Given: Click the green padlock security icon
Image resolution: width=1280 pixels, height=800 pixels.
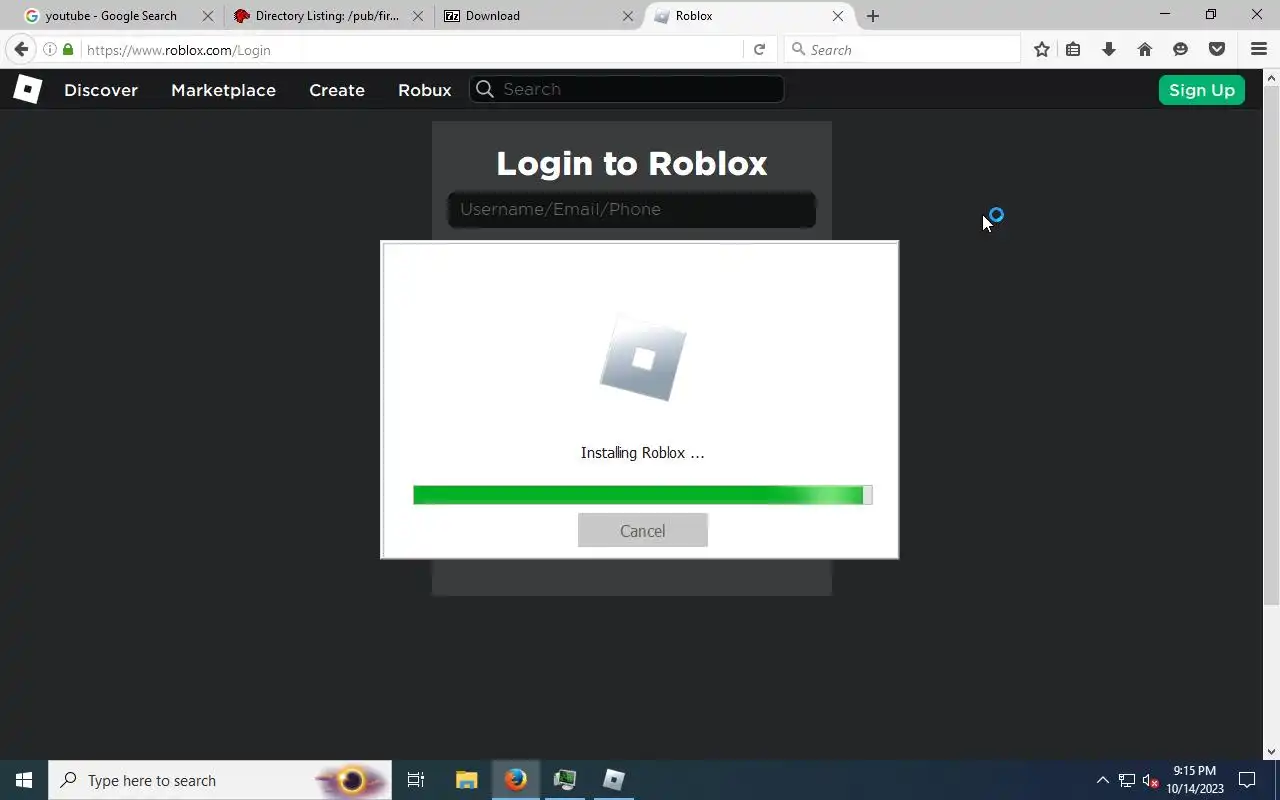Looking at the screenshot, I should 68,49.
